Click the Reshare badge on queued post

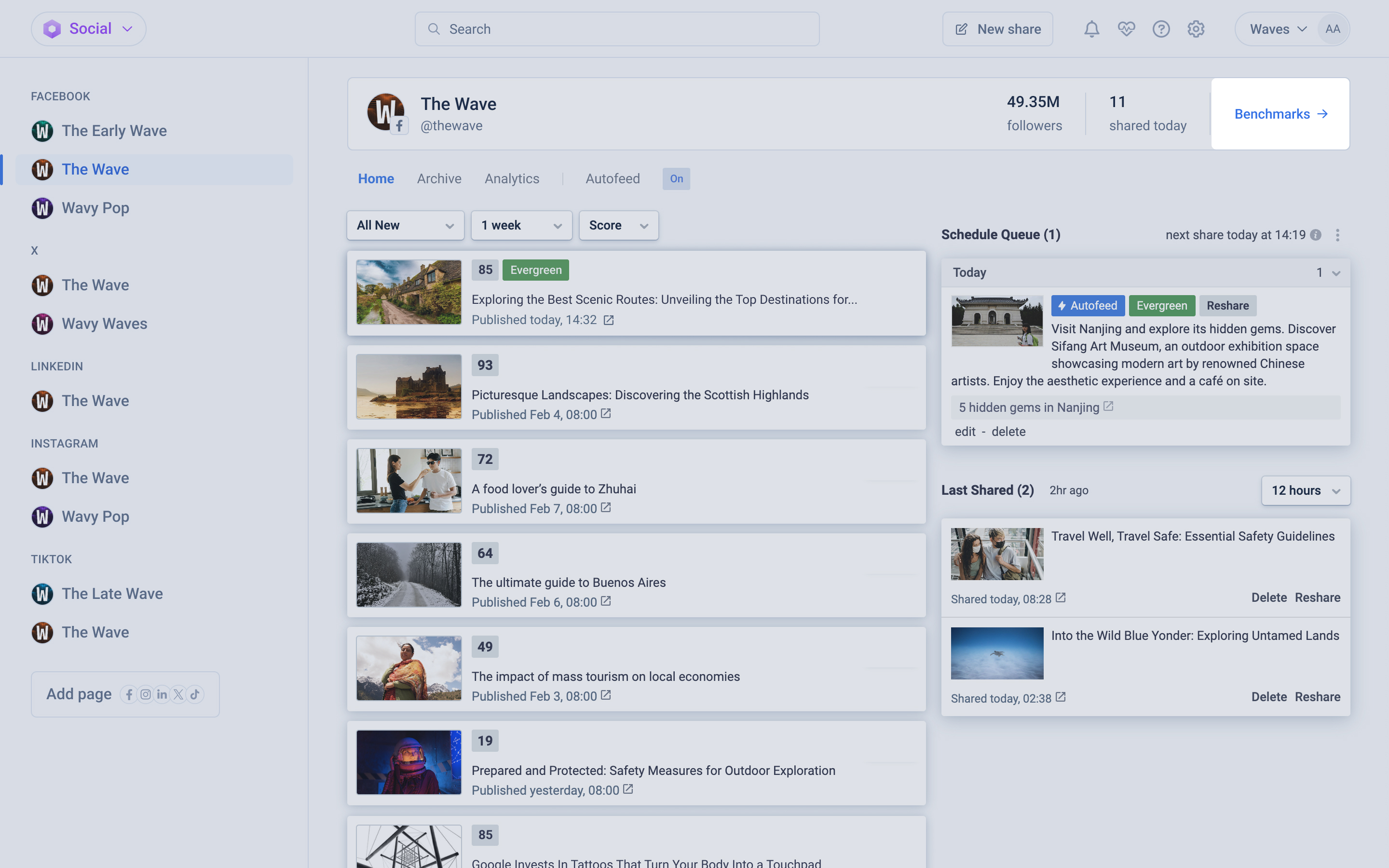(1227, 306)
